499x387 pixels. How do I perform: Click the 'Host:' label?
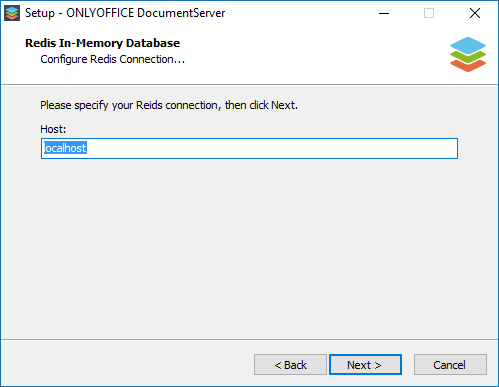point(53,129)
